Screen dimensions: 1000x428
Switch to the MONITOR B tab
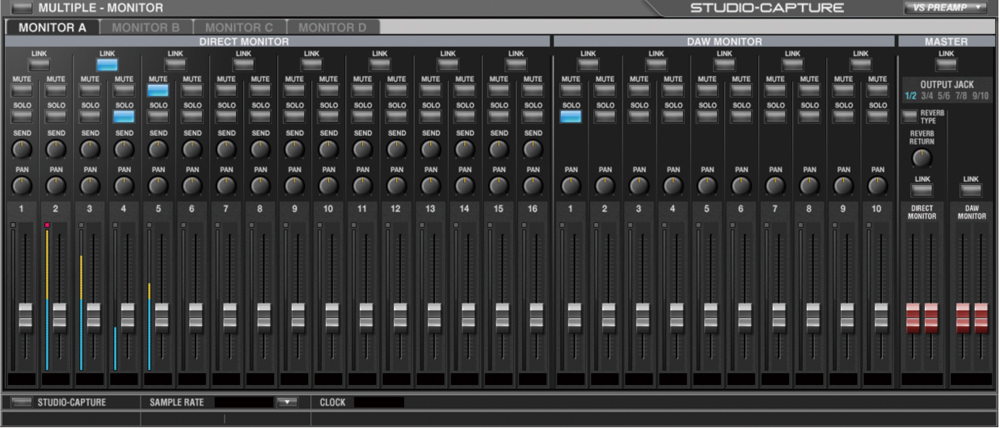145,27
